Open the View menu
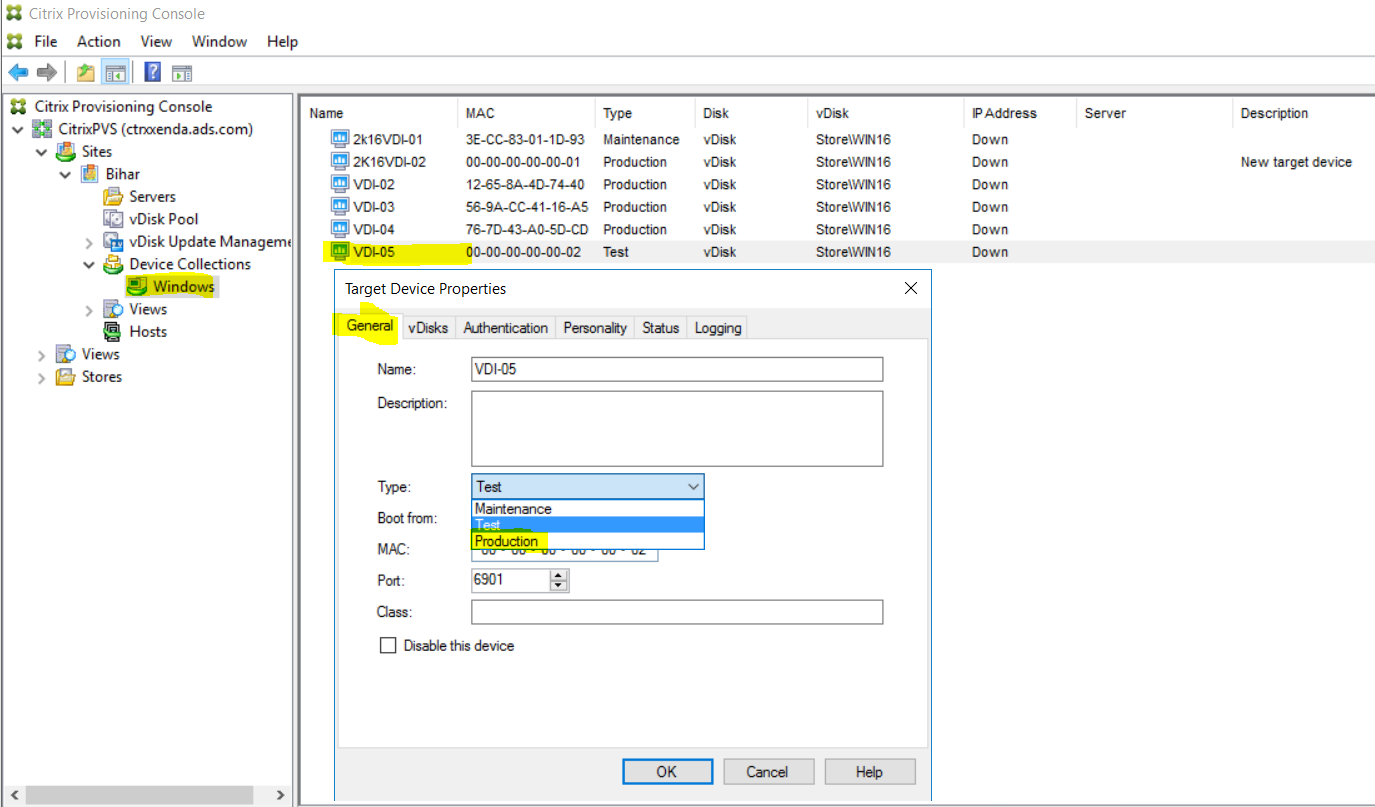Screen dimensions: 1375x807 click(156, 41)
